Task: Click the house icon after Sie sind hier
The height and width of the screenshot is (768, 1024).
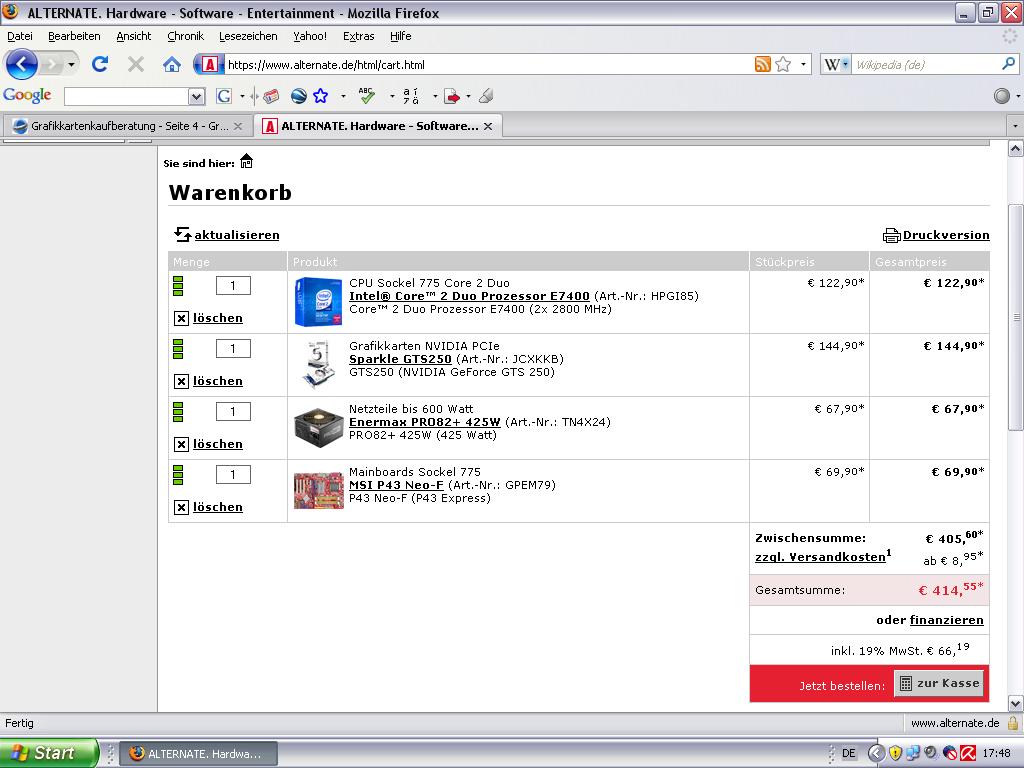Action: pos(246,161)
